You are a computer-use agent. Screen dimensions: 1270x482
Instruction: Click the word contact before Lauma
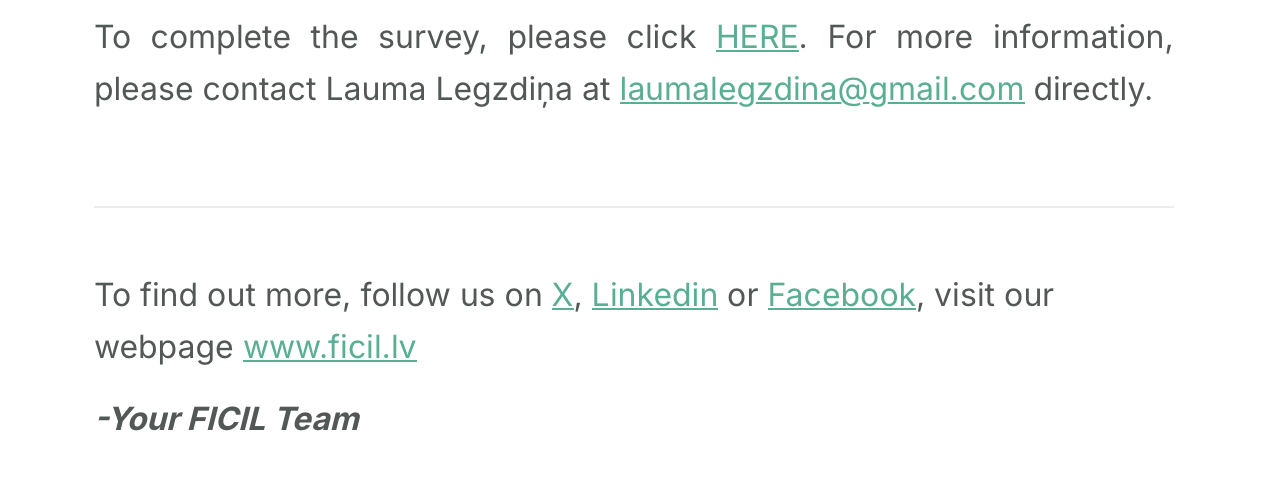coord(259,90)
